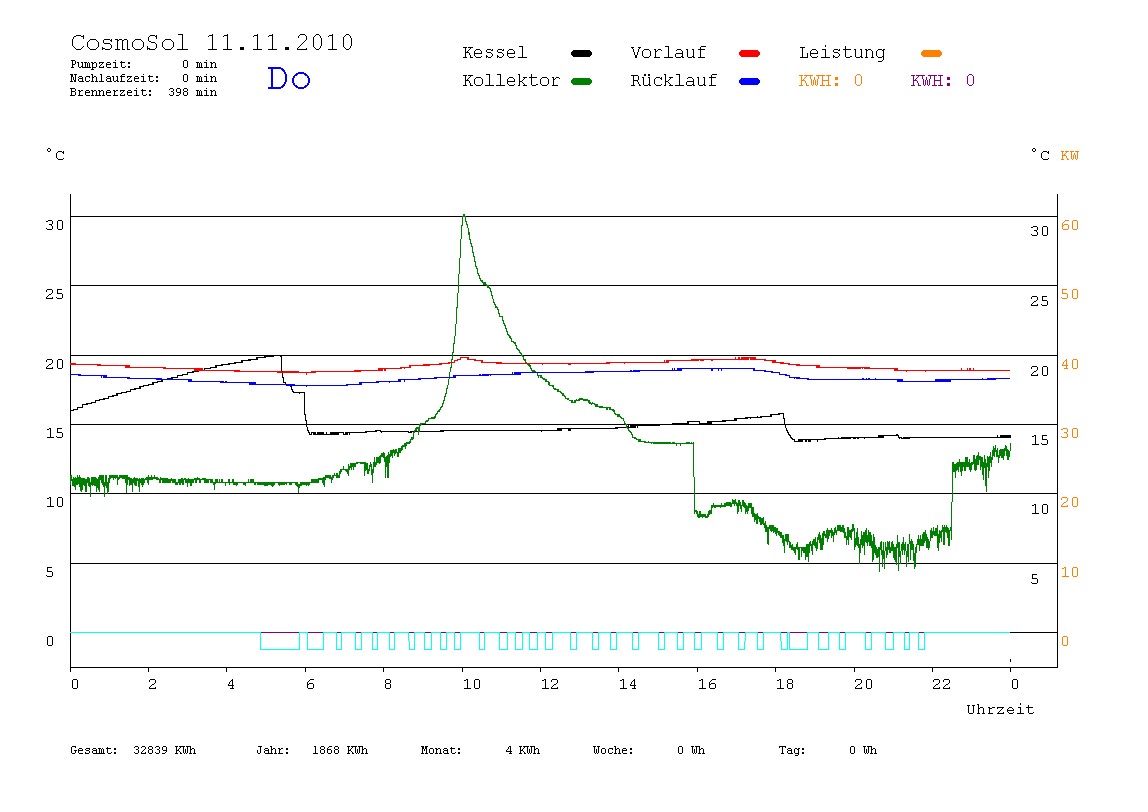1148x812 pixels.
Task: Click the green Kollektor legend swatch
Action: click(x=581, y=81)
